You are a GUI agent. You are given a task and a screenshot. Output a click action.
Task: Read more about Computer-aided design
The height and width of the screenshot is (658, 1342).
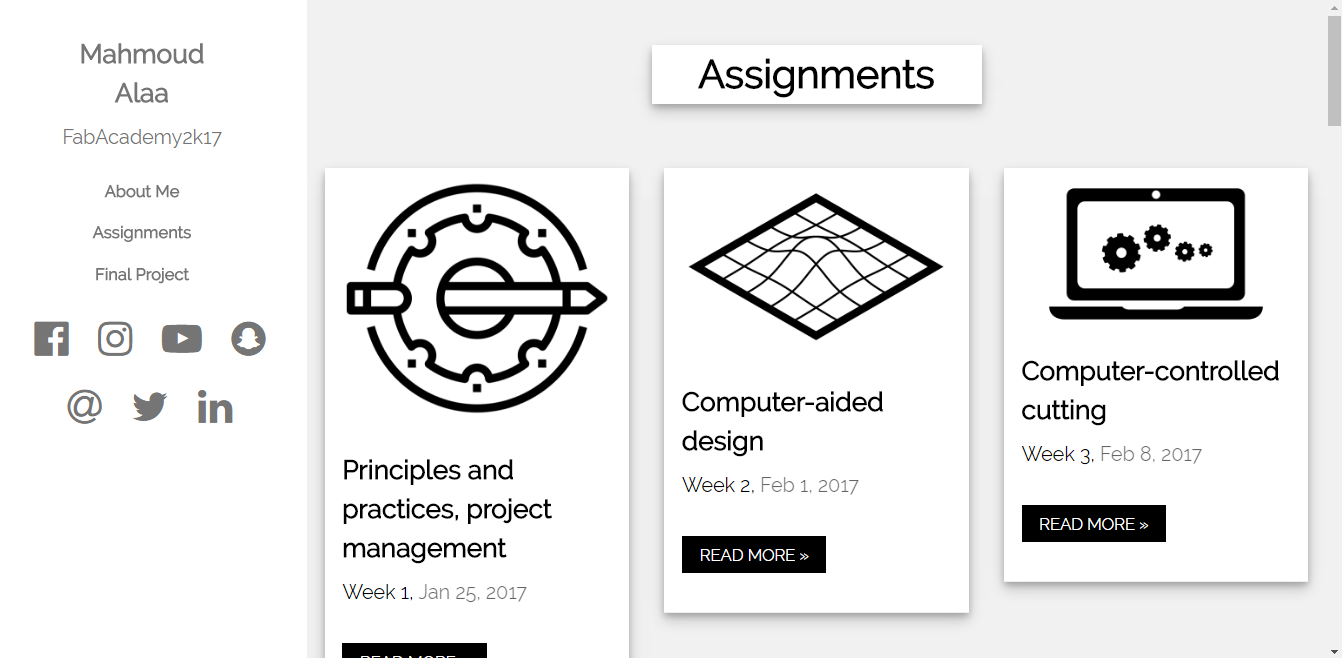click(754, 555)
